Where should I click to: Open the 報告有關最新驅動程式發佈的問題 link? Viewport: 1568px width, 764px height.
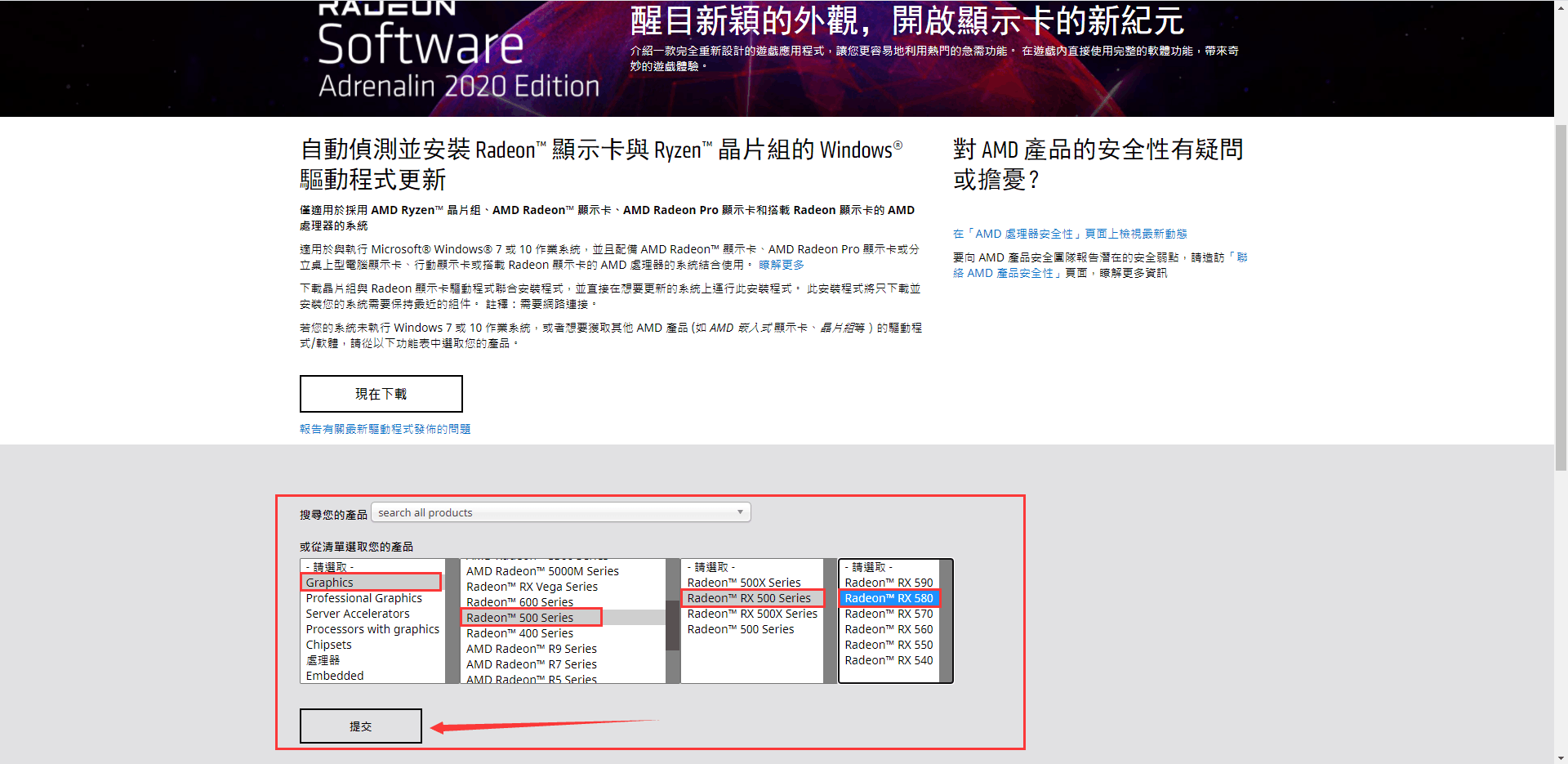click(385, 429)
